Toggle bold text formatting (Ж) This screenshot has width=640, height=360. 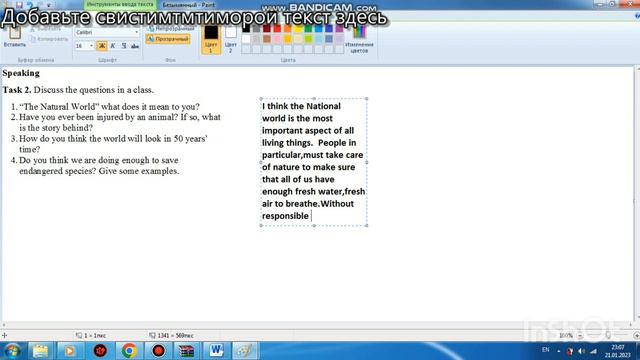[x=102, y=46]
